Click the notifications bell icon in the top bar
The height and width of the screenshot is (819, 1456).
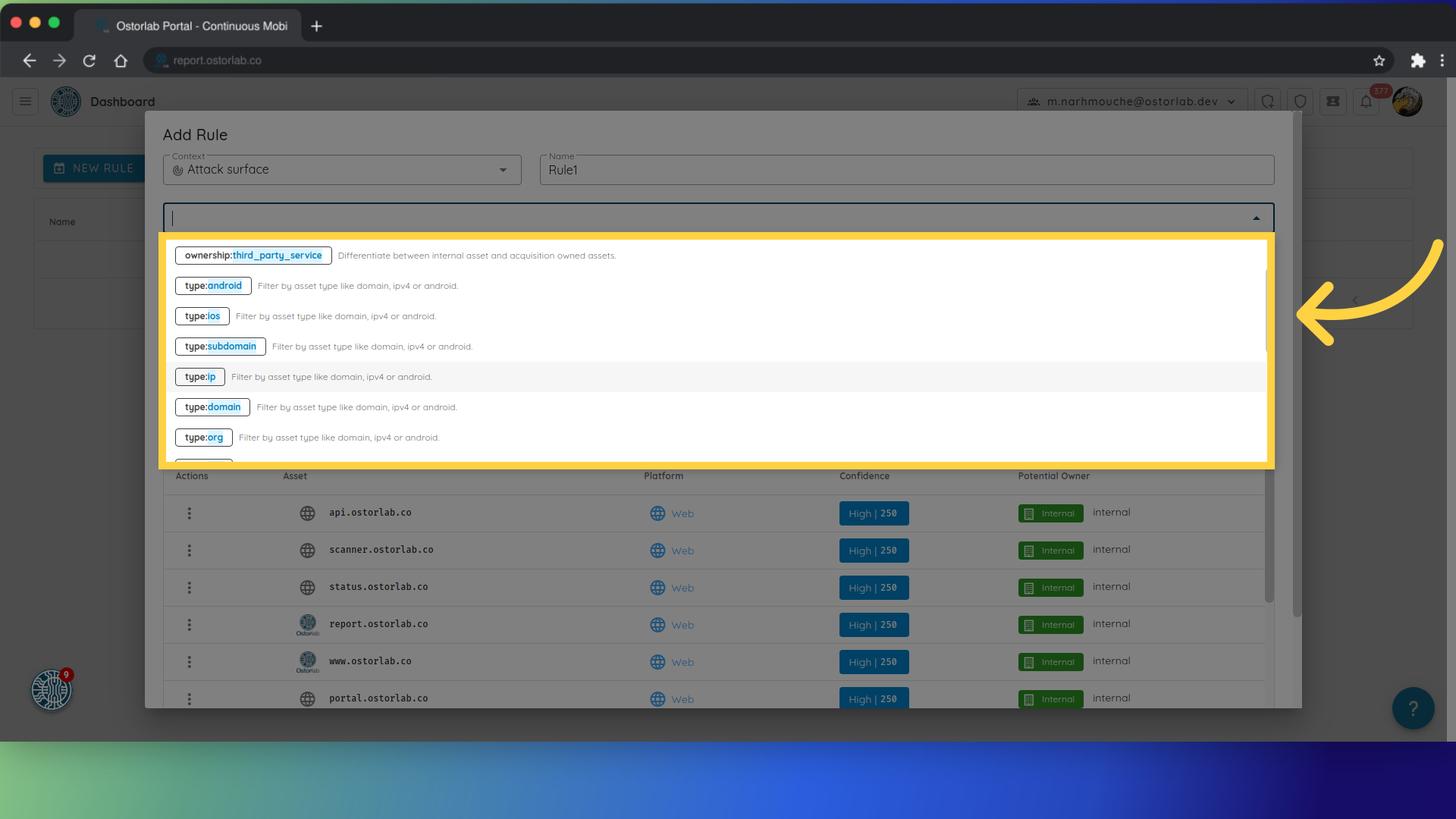click(x=1366, y=101)
